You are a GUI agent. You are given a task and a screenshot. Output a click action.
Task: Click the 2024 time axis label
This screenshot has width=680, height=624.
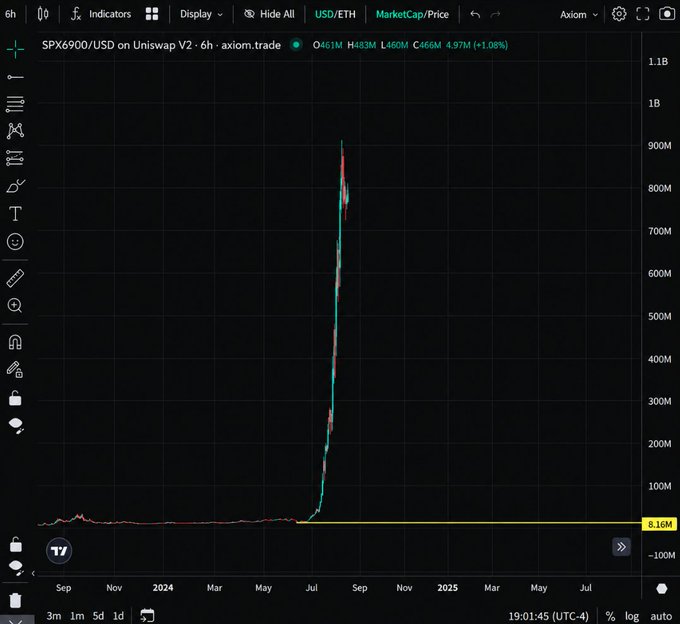[x=163, y=588]
